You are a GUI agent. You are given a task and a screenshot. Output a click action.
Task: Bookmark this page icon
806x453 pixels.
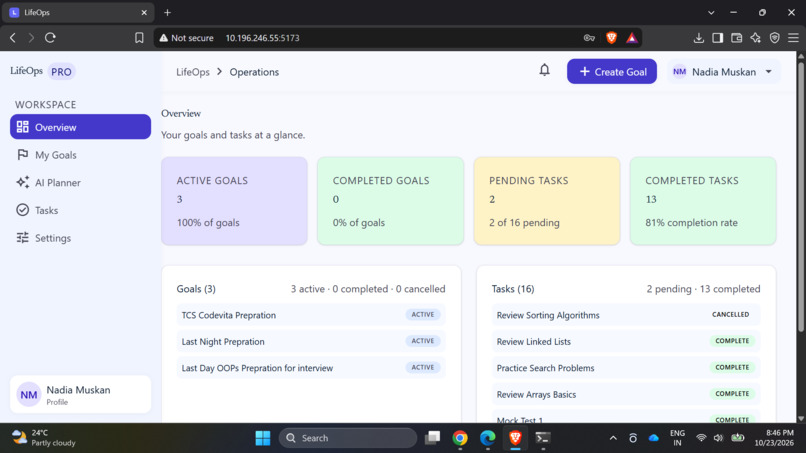[x=139, y=38]
